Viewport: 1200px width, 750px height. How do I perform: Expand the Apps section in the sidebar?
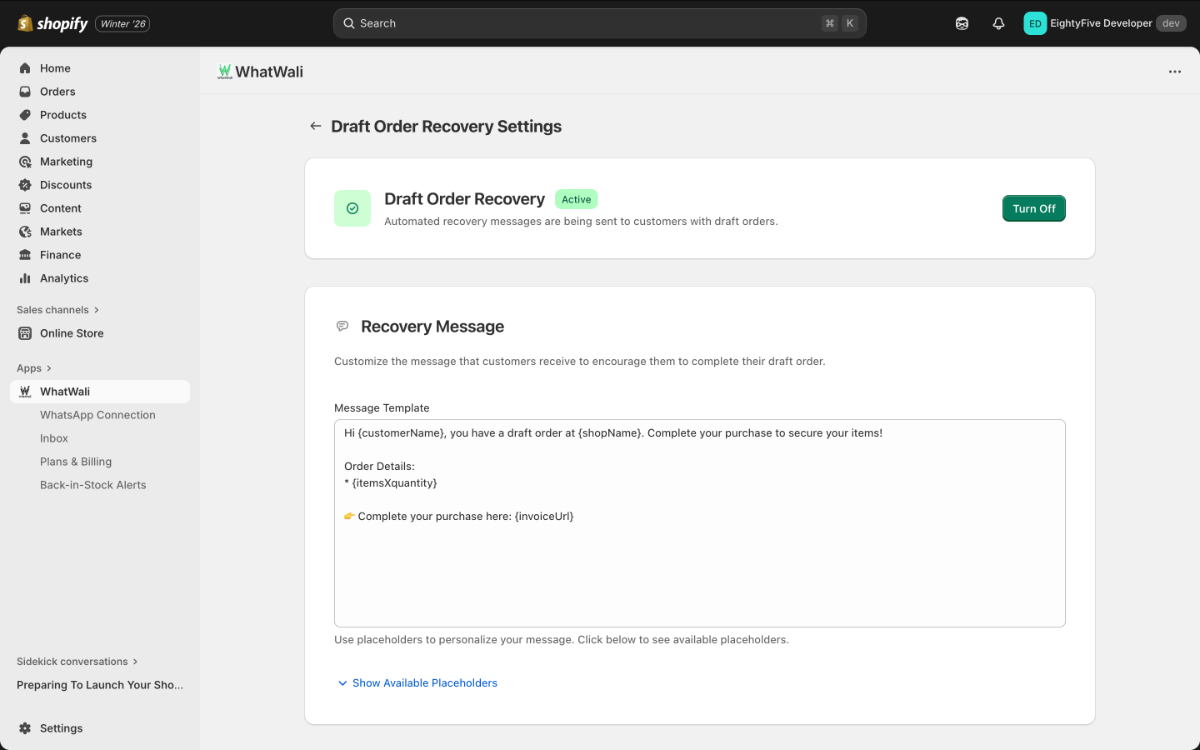click(30, 367)
